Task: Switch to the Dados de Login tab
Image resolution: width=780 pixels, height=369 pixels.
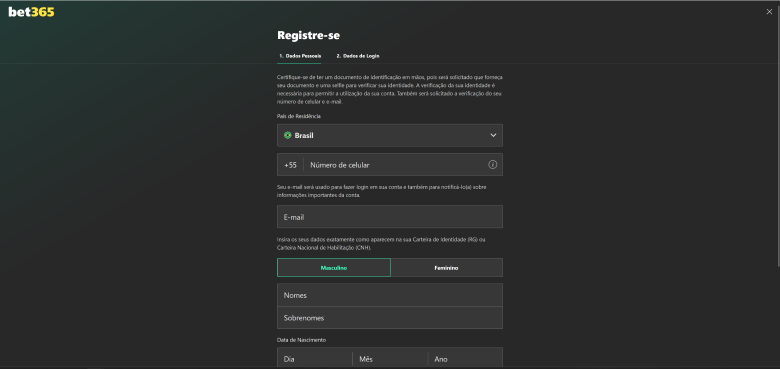Action: click(x=358, y=56)
